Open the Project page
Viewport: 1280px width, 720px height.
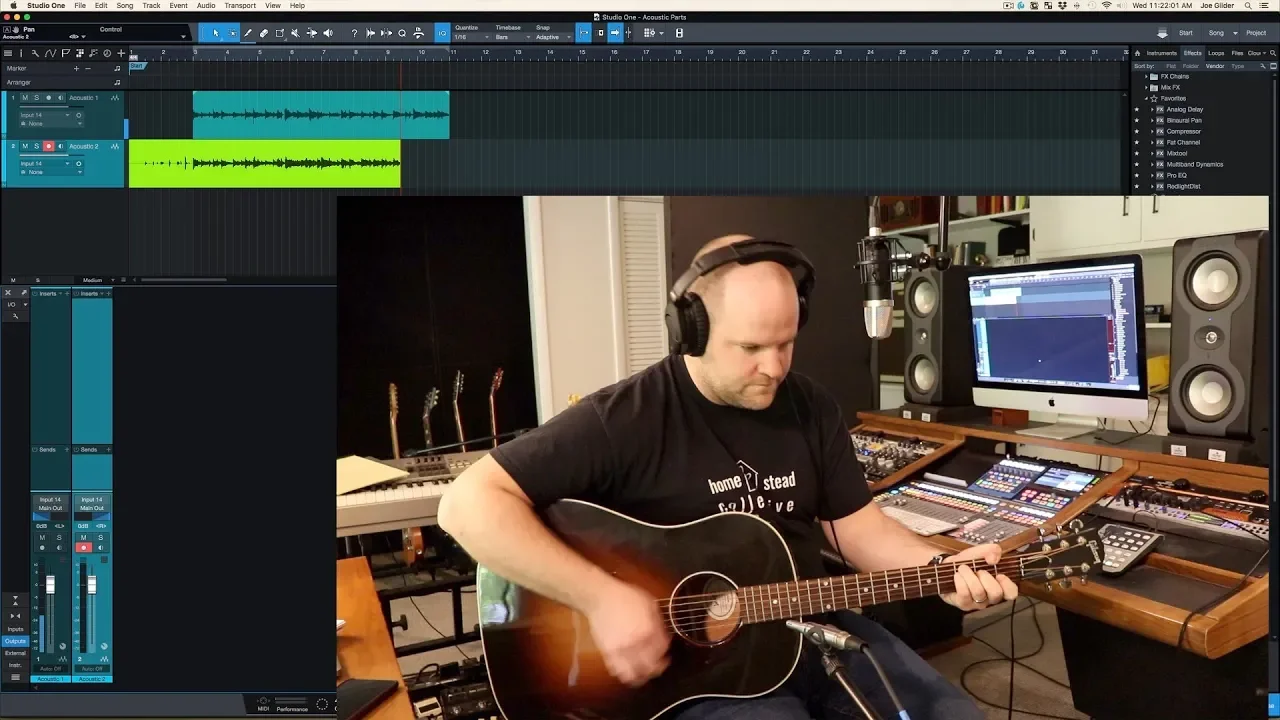point(1256,33)
